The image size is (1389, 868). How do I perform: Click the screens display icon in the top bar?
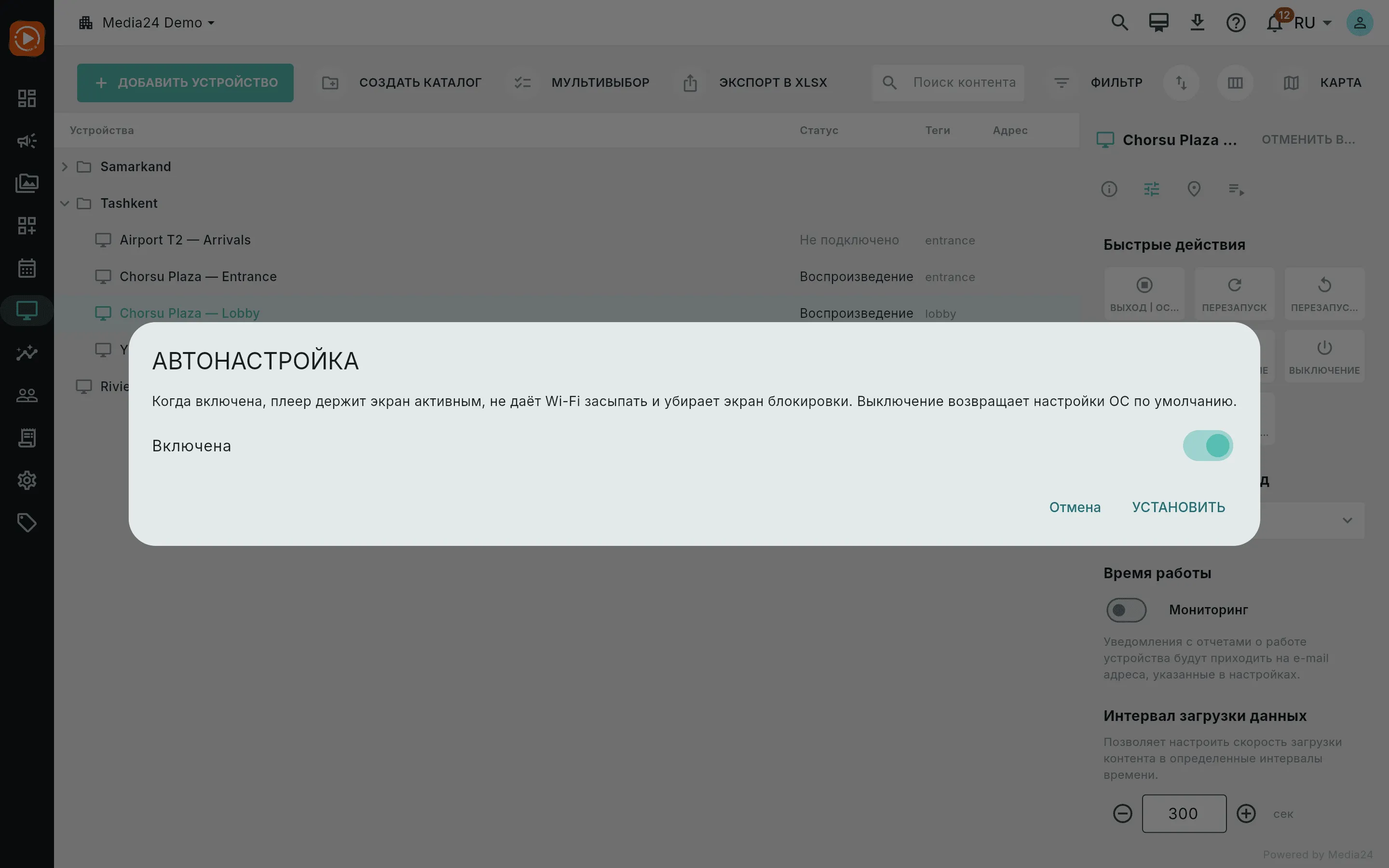[1158, 22]
